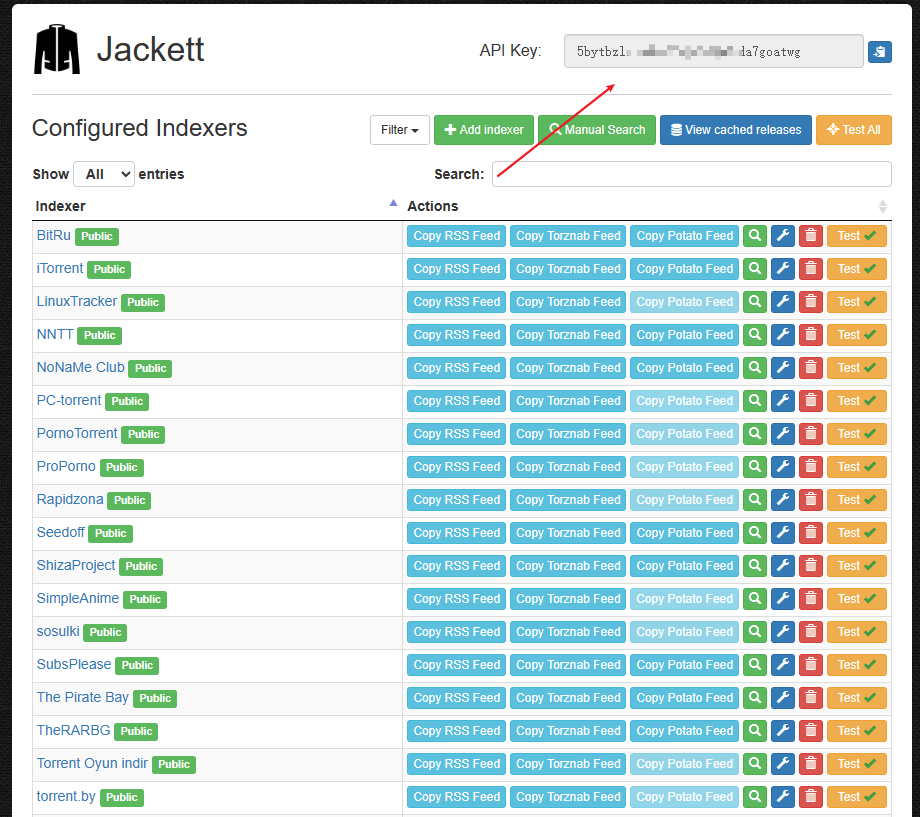Configure Seedoff with wrench icon

coord(783,533)
